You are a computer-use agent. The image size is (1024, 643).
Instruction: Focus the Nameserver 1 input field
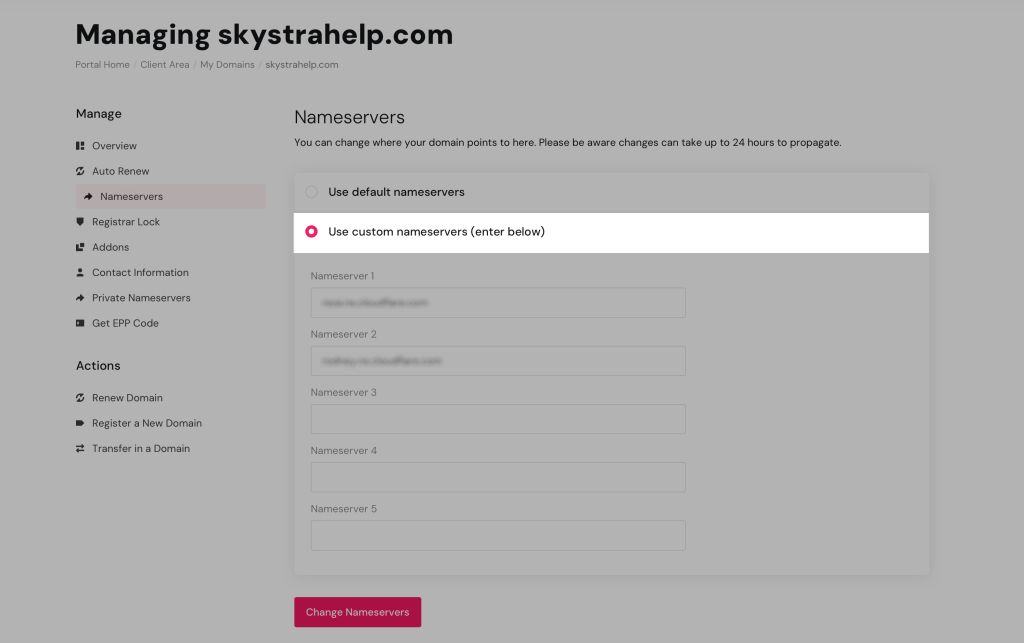coord(498,302)
